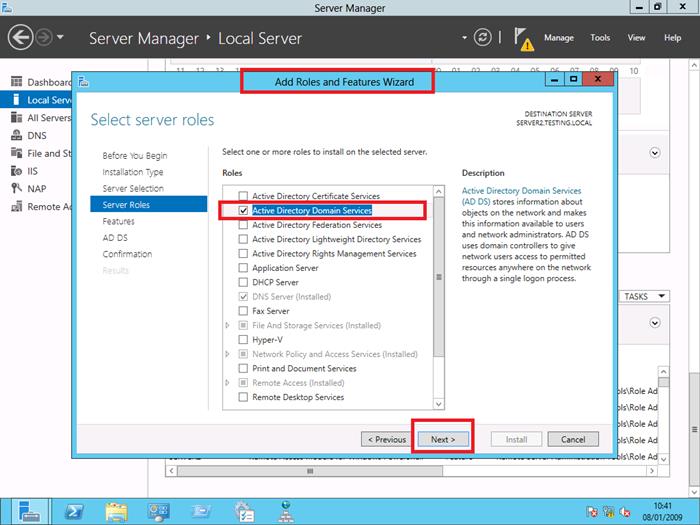Select IIS in the sidebar
Screen dimensions: 700x525
pyautogui.click(x=25, y=171)
